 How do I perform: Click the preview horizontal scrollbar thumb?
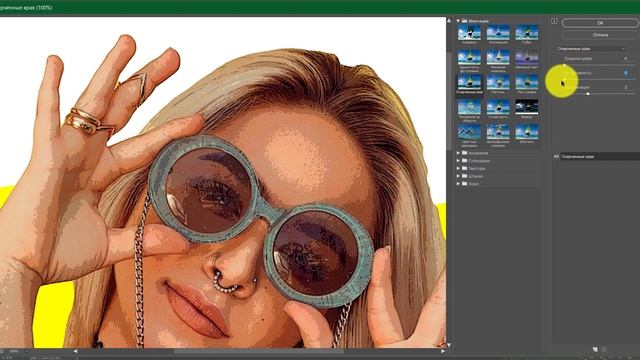[259, 351]
